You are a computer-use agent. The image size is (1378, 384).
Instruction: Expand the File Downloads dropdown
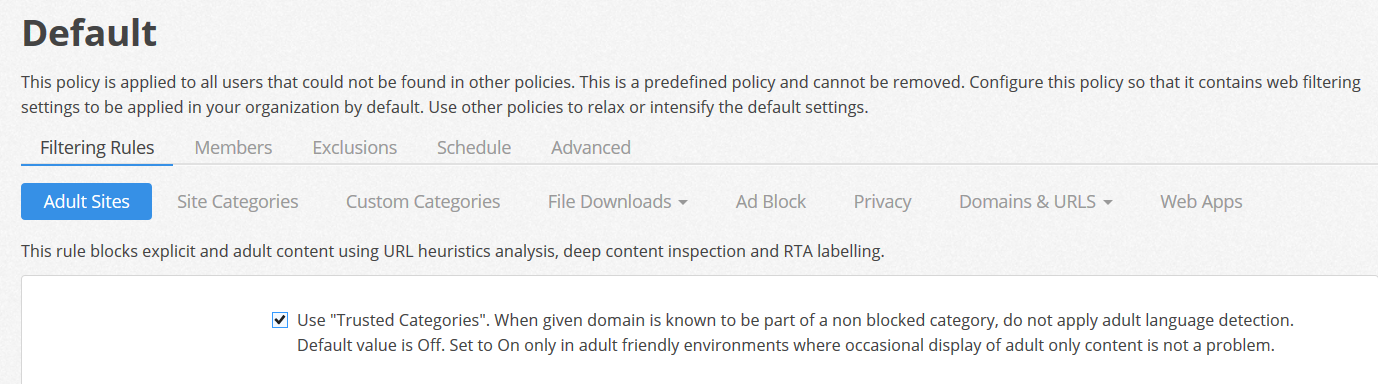click(617, 201)
